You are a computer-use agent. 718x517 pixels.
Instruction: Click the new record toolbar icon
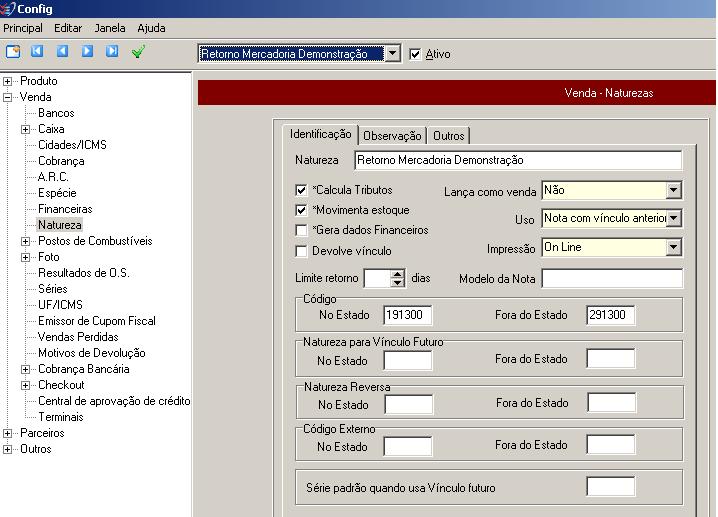tap(13, 51)
